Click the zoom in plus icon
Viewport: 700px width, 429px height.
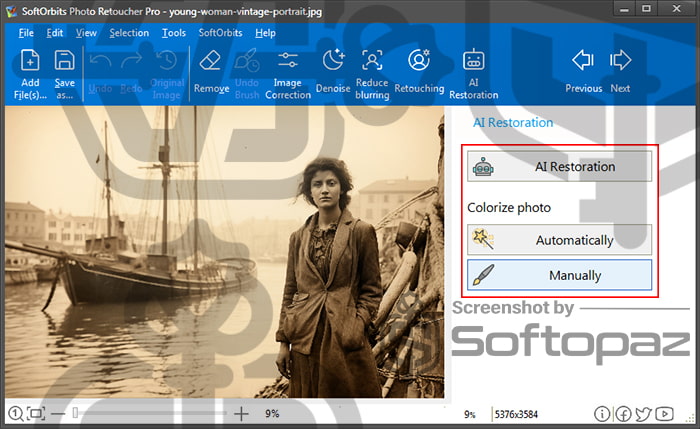coord(241,414)
